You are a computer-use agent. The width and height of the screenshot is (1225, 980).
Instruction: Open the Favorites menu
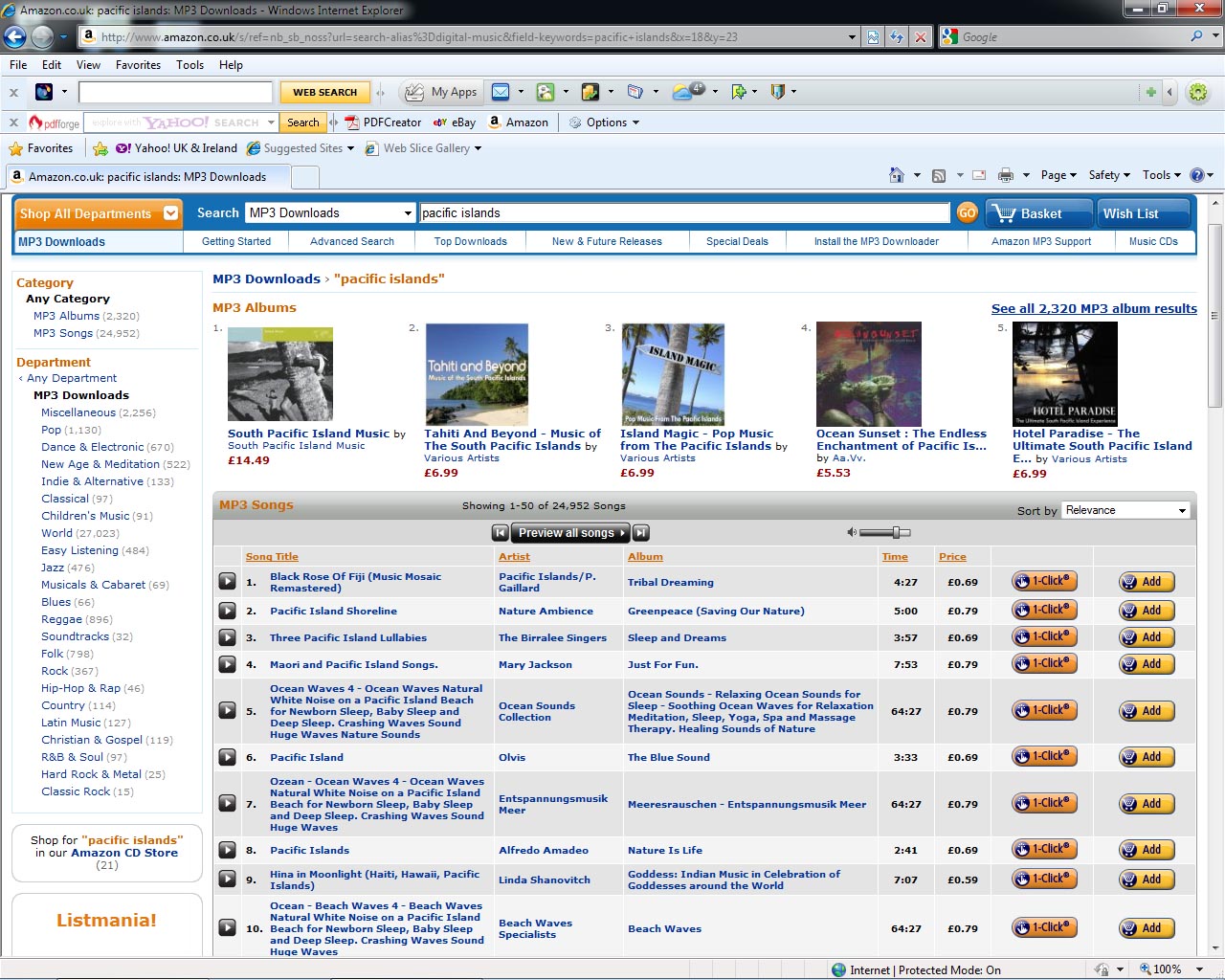point(138,65)
